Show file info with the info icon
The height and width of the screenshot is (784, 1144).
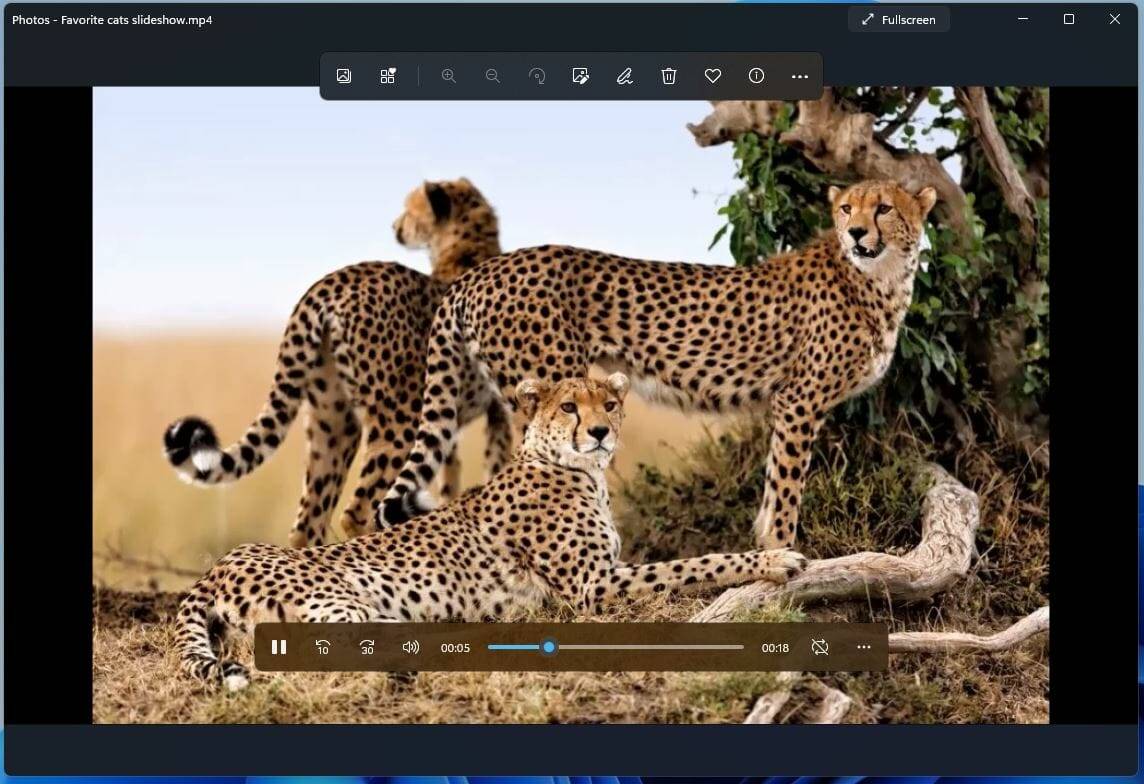(x=756, y=75)
